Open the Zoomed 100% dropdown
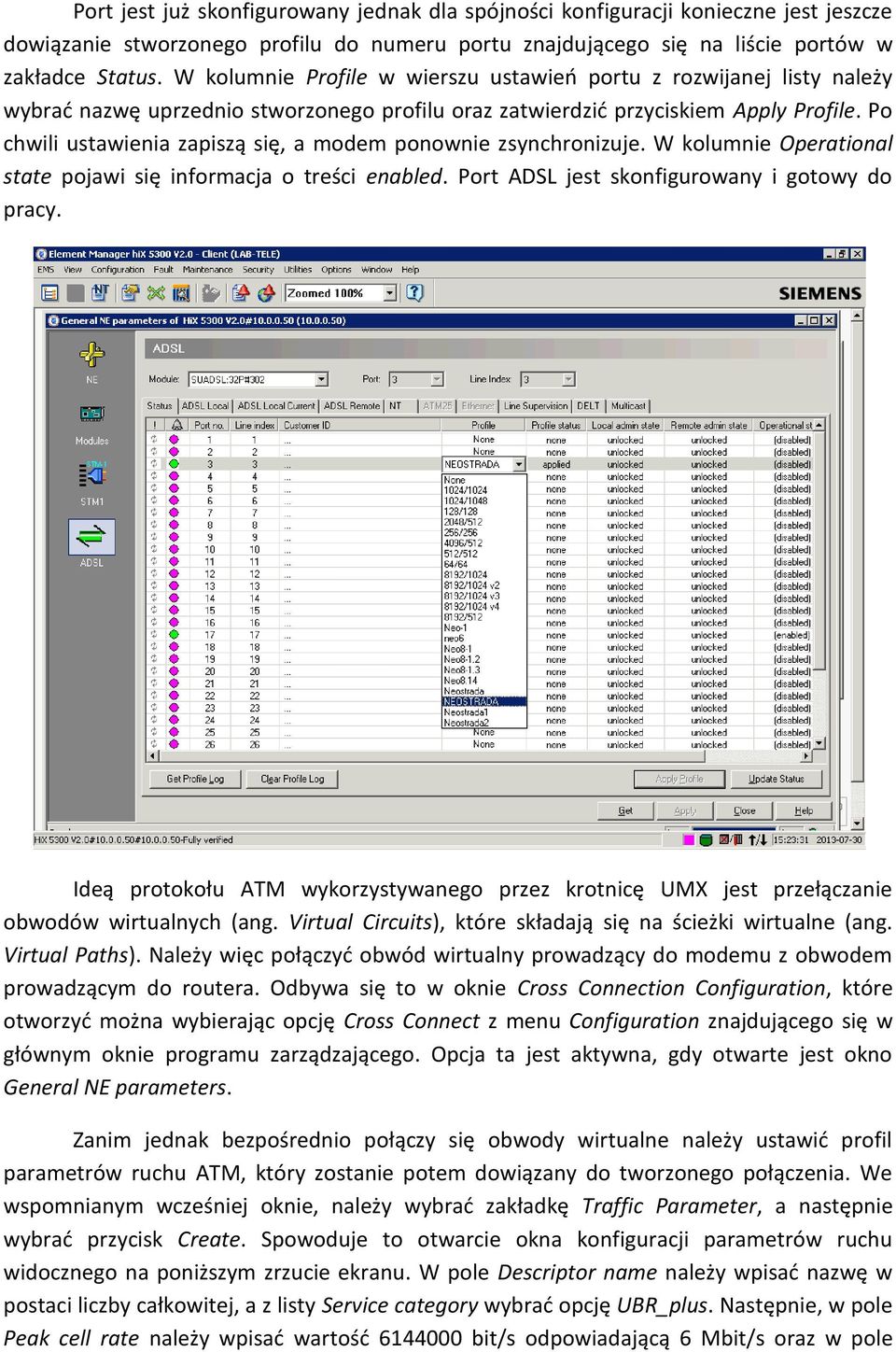The width and height of the screenshot is (896, 1352). 342,293
